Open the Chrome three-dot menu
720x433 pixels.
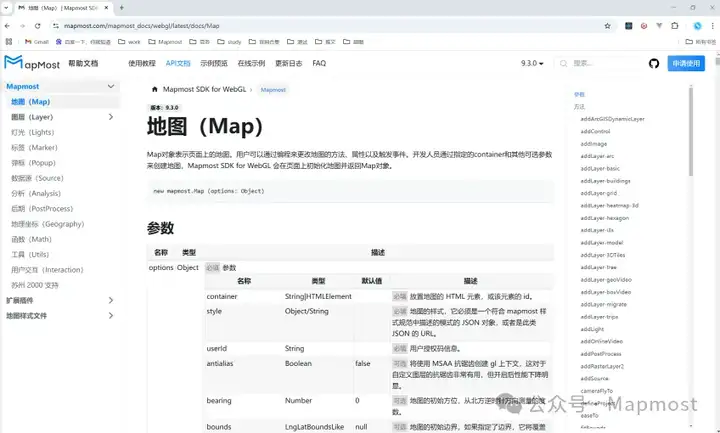(x=713, y=26)
